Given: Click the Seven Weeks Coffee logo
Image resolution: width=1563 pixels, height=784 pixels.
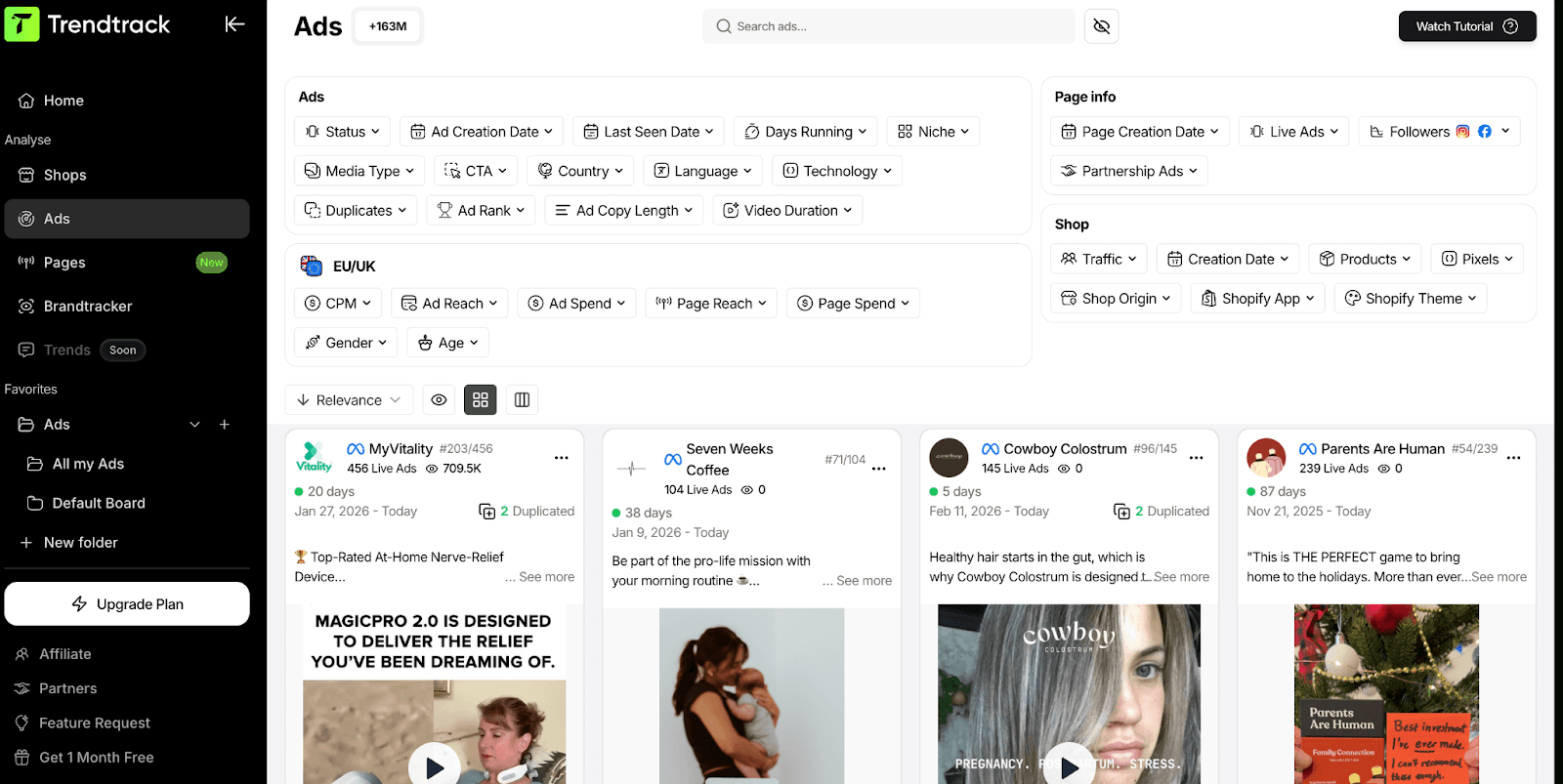Looking at the screenshot, I should tap(632, 469).
